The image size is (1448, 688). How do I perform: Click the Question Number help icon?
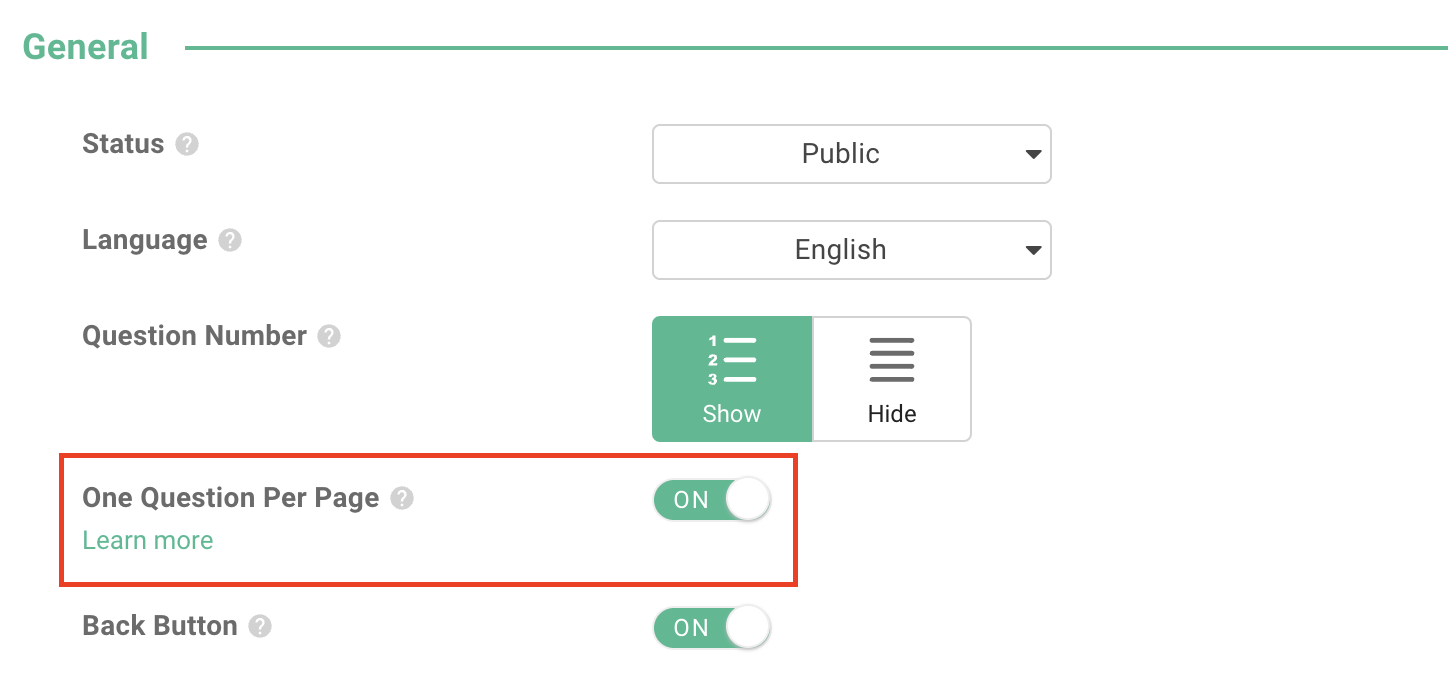(327, 336)
